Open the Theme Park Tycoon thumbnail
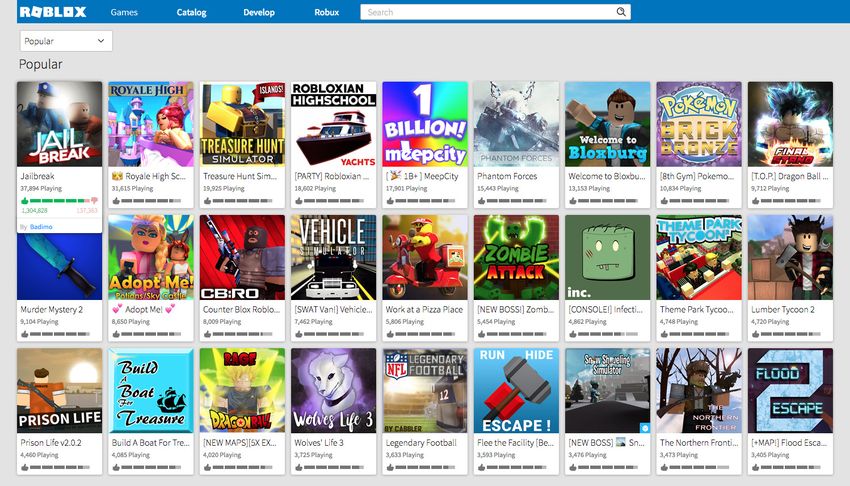 [699, 257]
